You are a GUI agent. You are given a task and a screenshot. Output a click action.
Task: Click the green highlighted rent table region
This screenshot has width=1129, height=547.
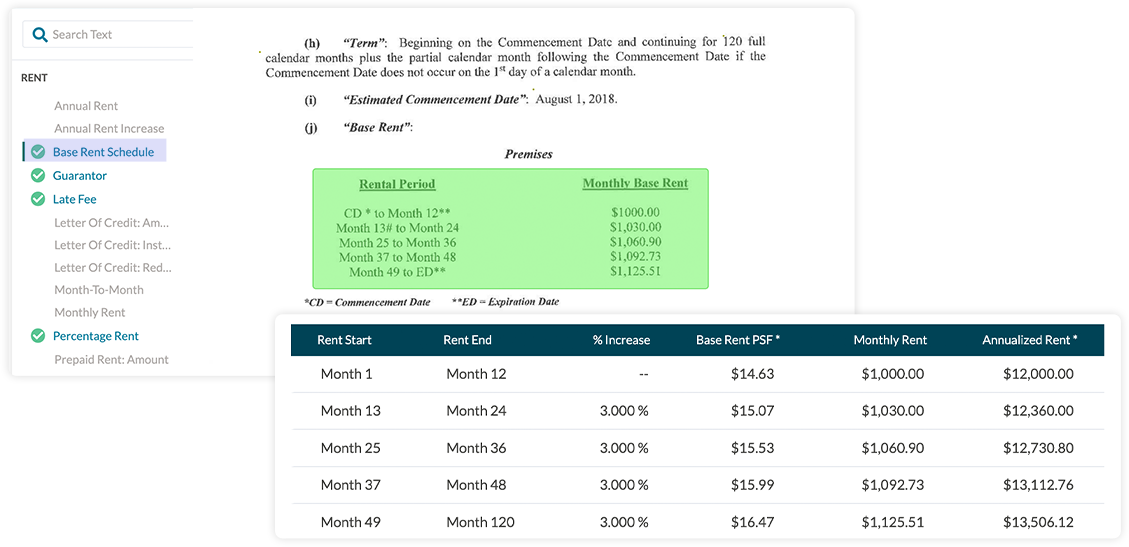[510, 229]
